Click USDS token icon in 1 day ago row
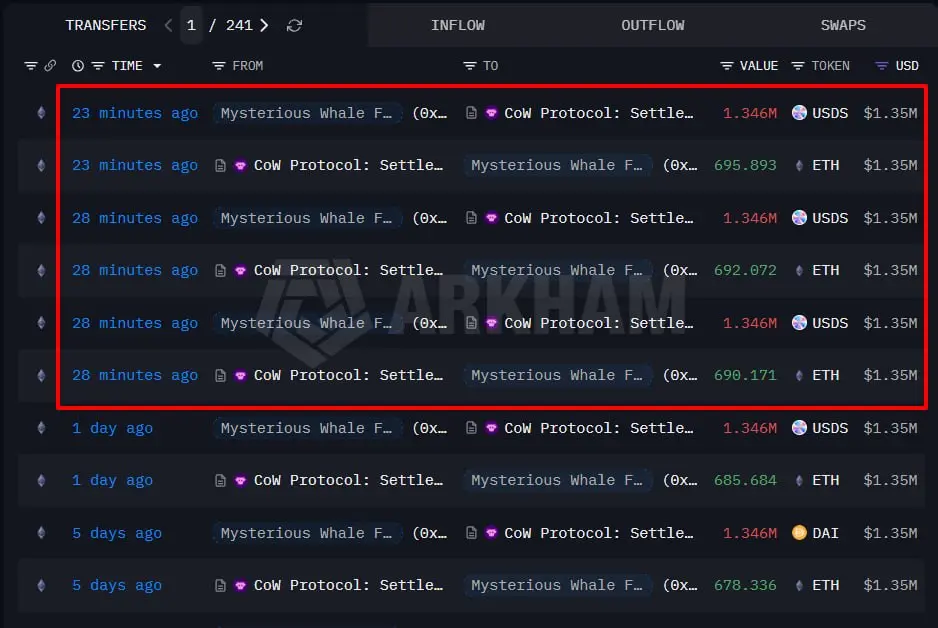This screenshot has height=628, width=938. [799, 428]
